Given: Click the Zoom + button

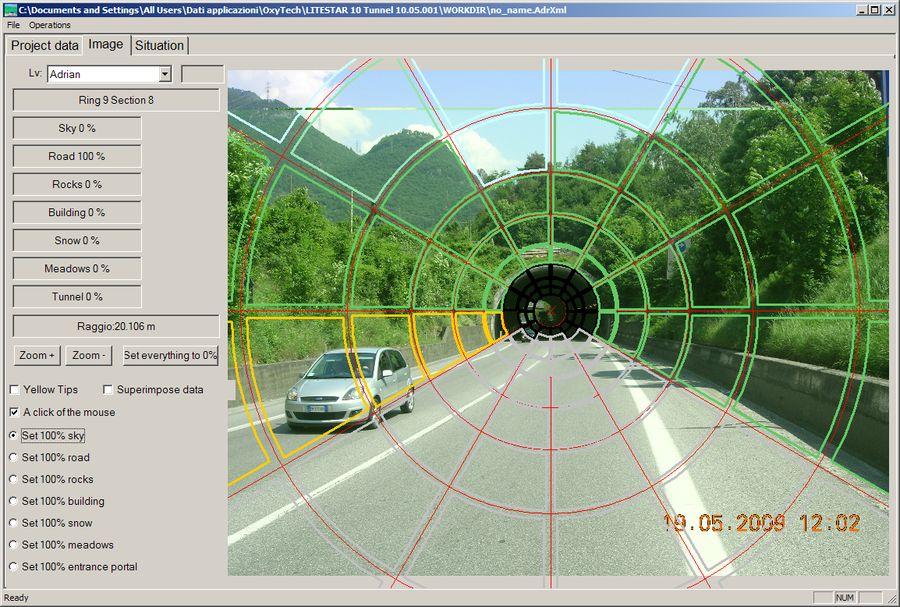Looking at the screenshot, I should [37, 355].
